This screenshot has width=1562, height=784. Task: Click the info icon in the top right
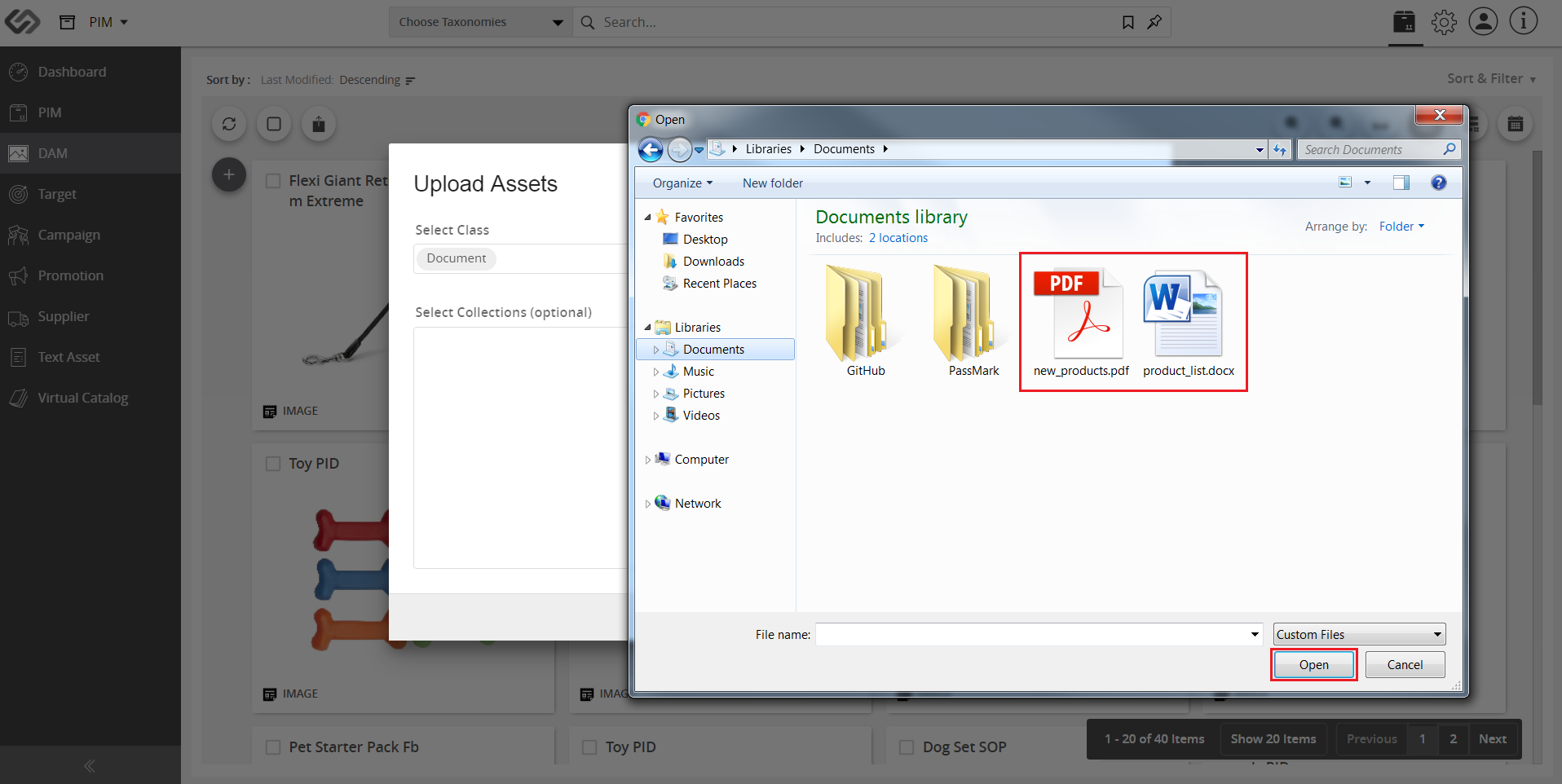point(1523,22)
